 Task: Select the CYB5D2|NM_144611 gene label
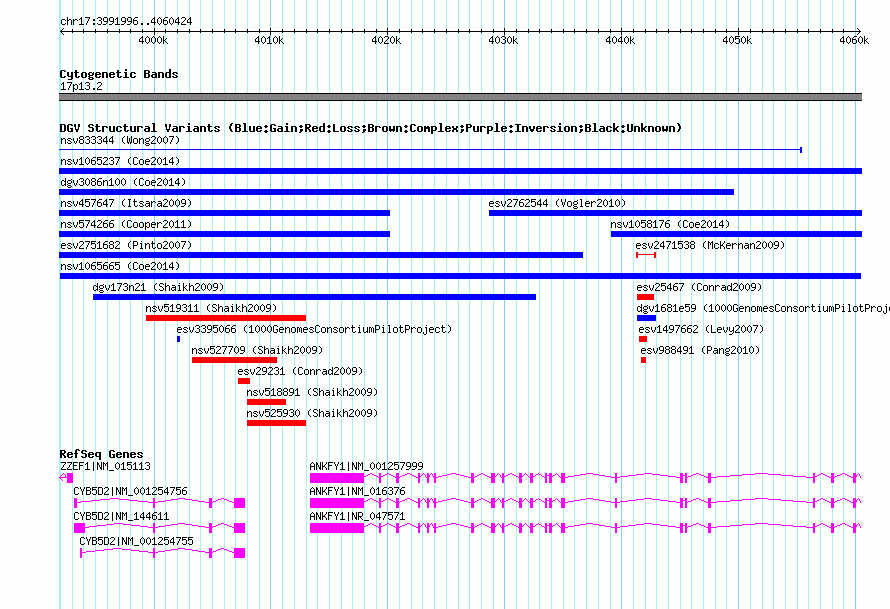[121, 516]
